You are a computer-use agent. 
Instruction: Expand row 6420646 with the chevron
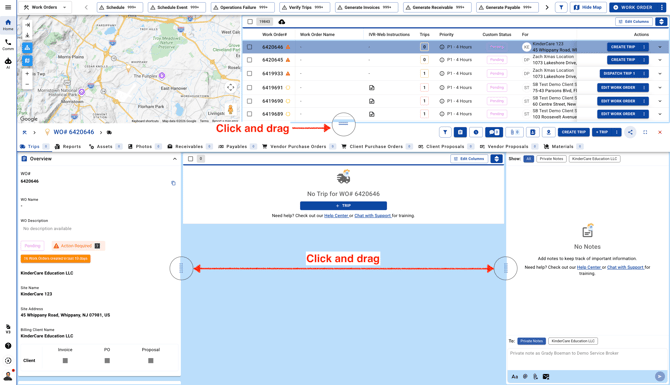click(x=660, y=47)
